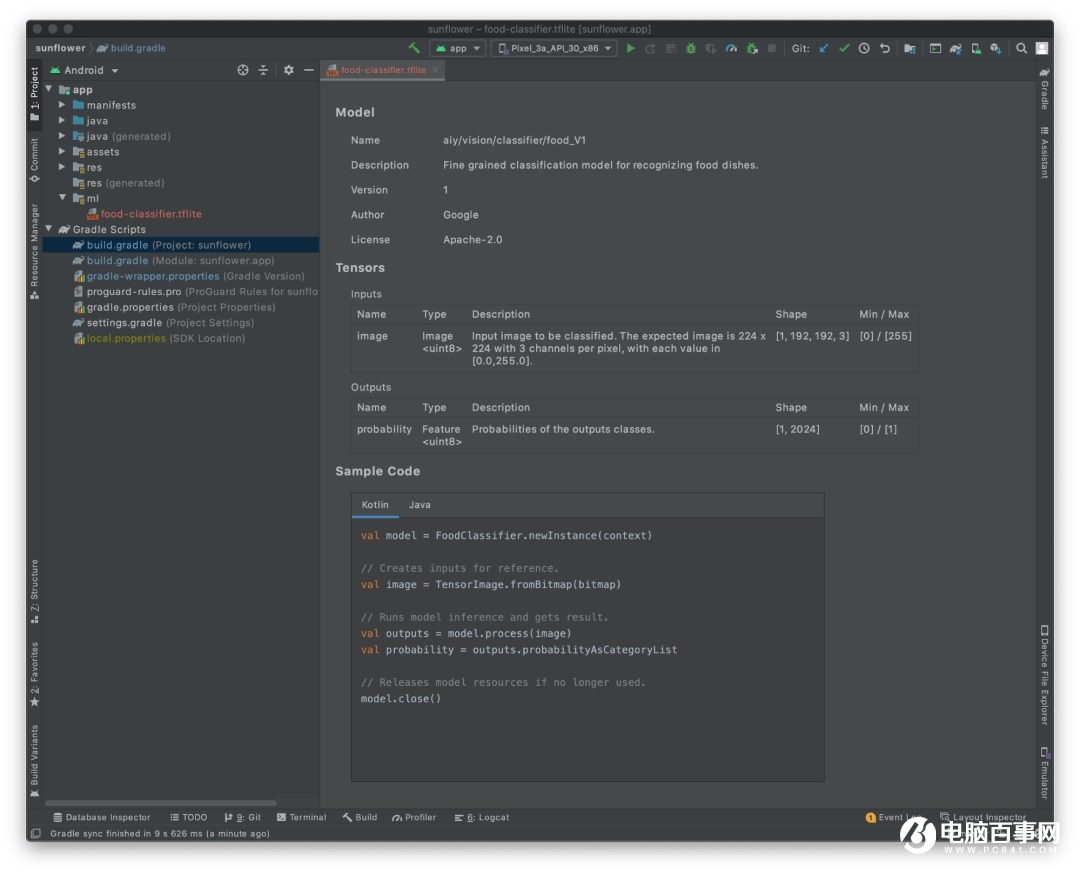
Task: Open the Build Variants tool window
Action: pos(34,761)
